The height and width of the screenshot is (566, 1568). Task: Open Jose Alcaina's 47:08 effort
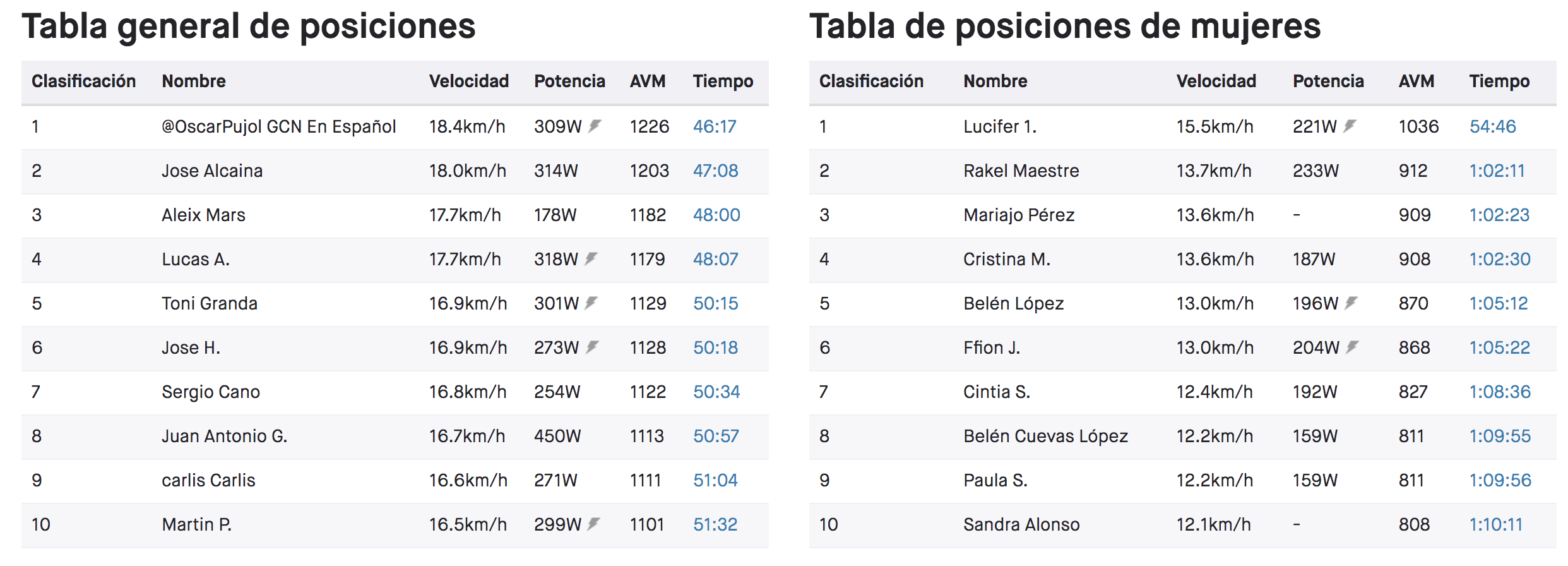(715, 171)
